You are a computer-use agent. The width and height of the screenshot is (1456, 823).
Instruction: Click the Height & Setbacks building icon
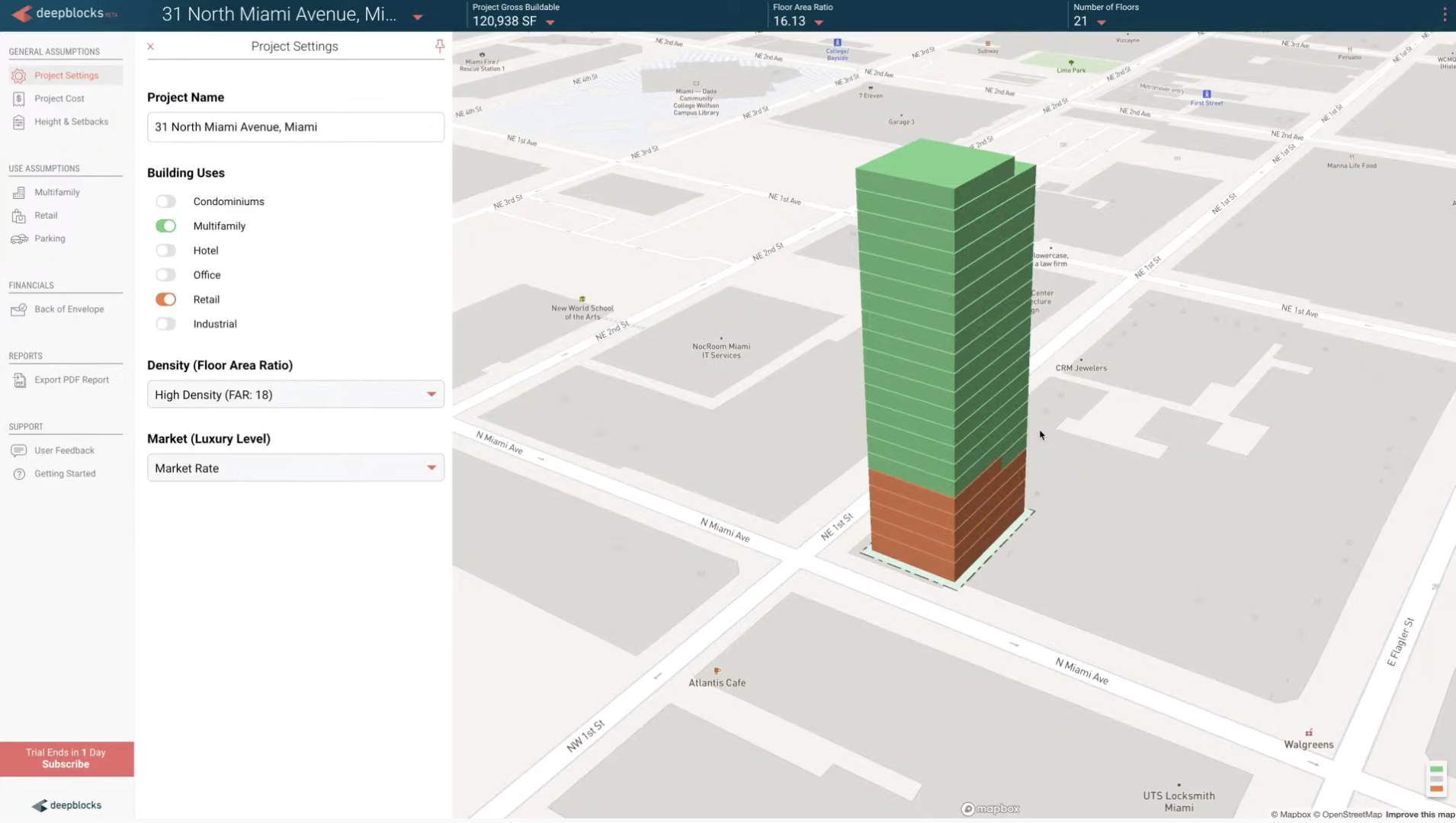point(19,122)
